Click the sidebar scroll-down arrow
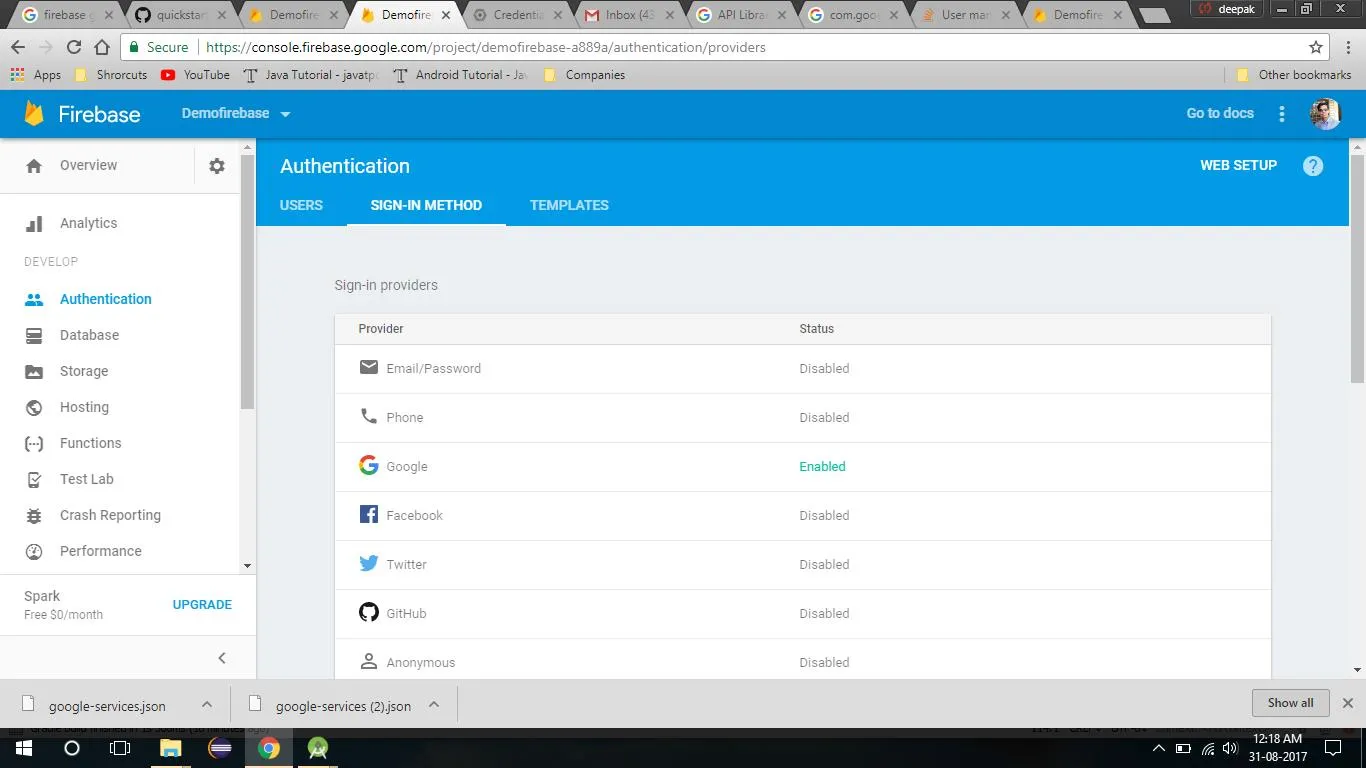 247,565
